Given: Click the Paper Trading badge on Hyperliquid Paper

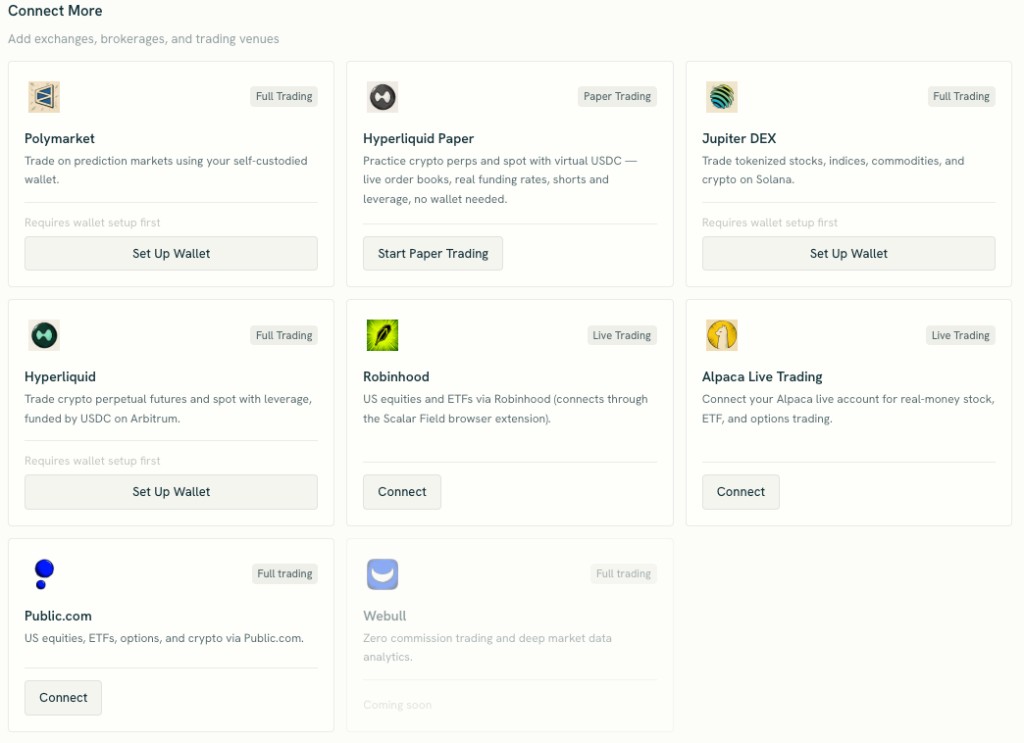Looking at the screenshot, I should coord(617,96).
